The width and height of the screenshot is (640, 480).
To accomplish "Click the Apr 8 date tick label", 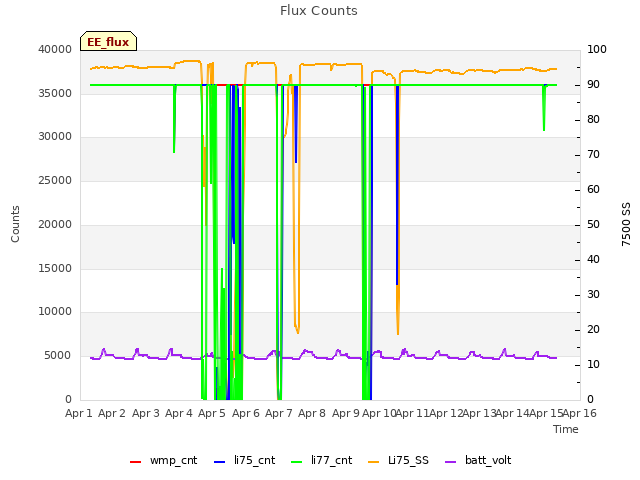I will 312,413.
